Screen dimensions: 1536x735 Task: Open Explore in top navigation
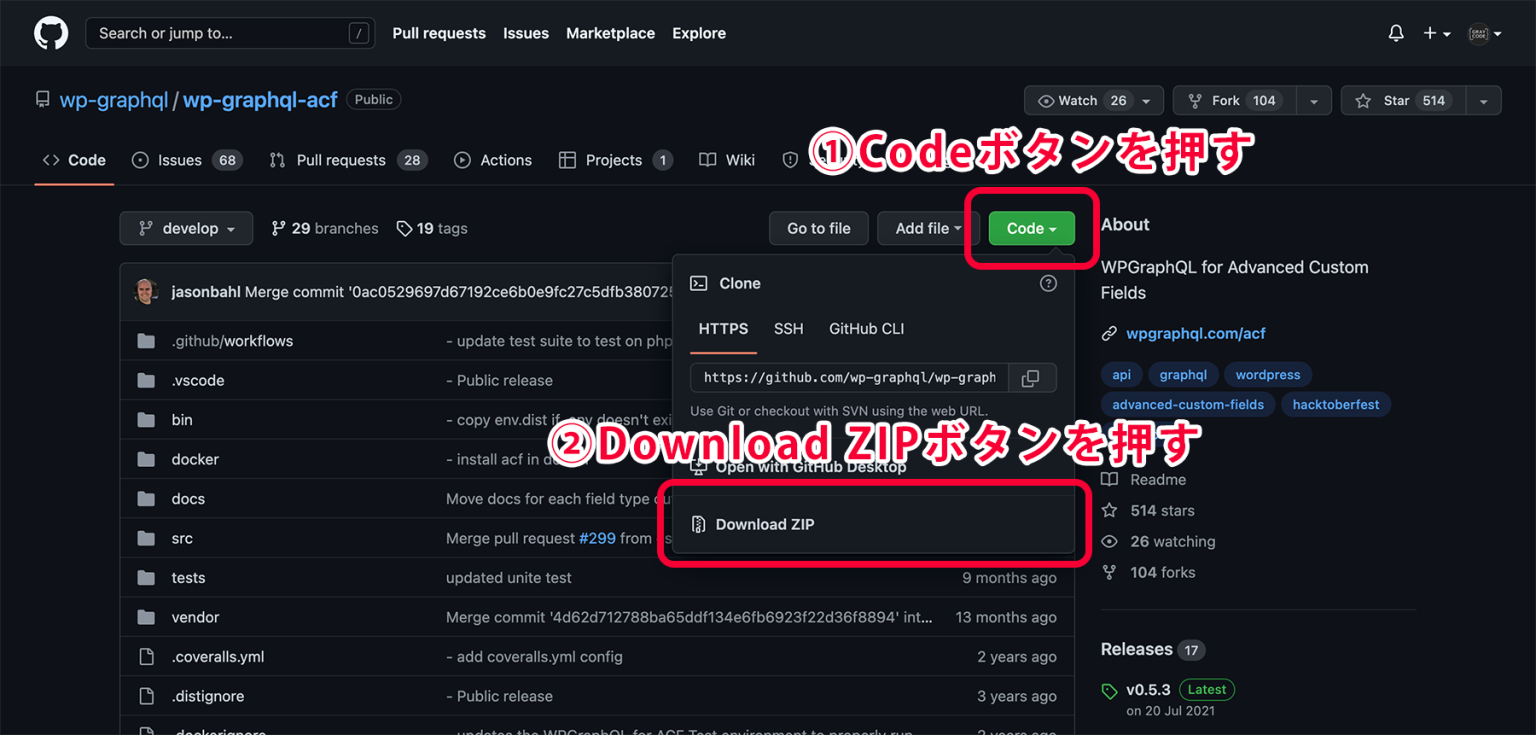click(x=699, y=33)
